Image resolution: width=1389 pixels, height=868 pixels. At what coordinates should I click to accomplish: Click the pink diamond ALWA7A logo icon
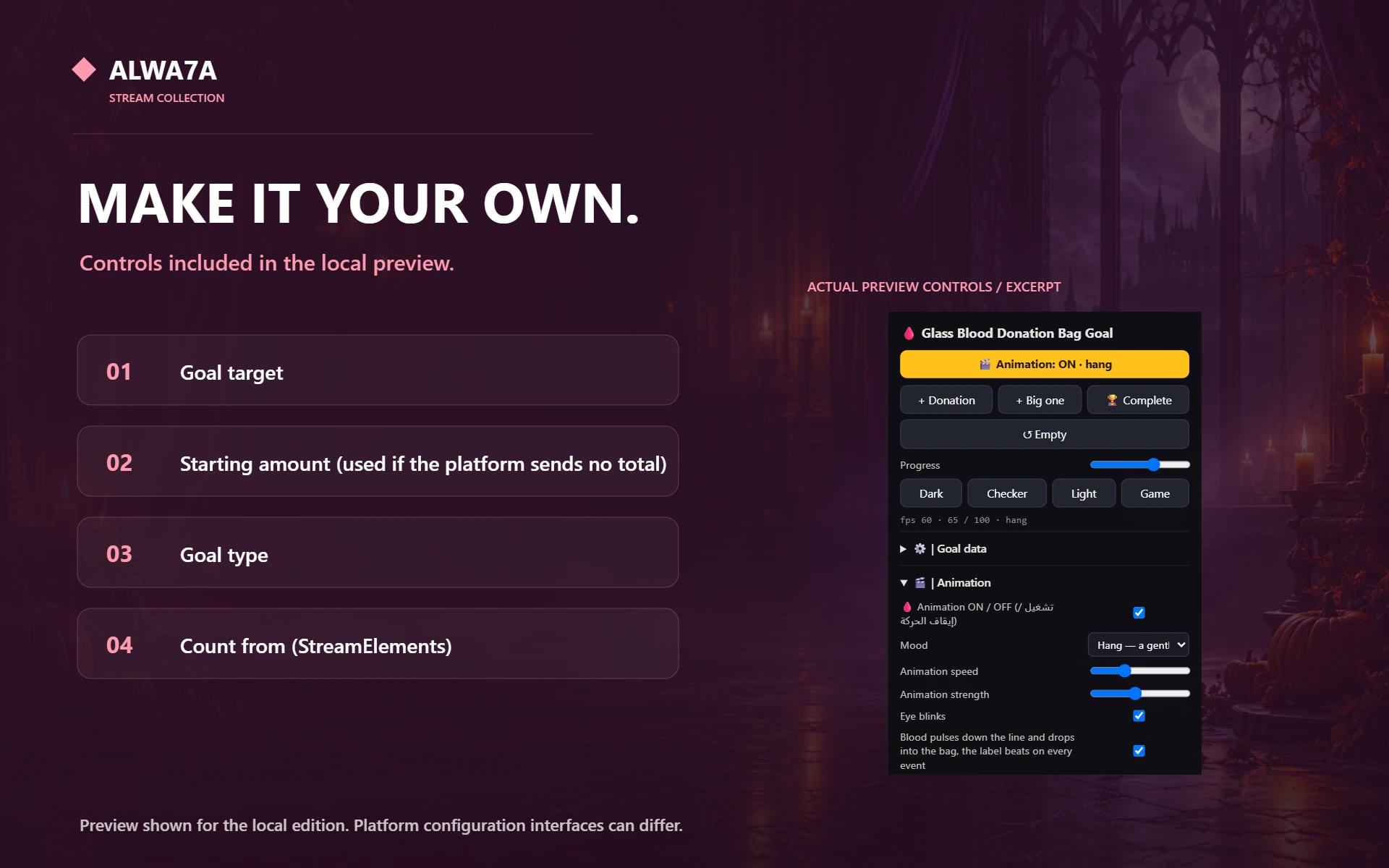tap(84, 69)
